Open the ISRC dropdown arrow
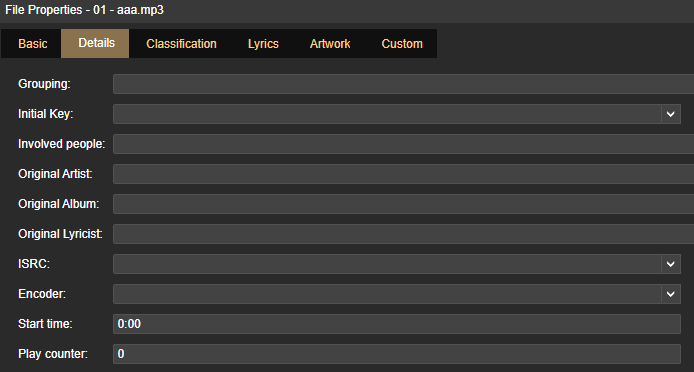The height and width of the screenshot is (372, 694). point(671,264)
